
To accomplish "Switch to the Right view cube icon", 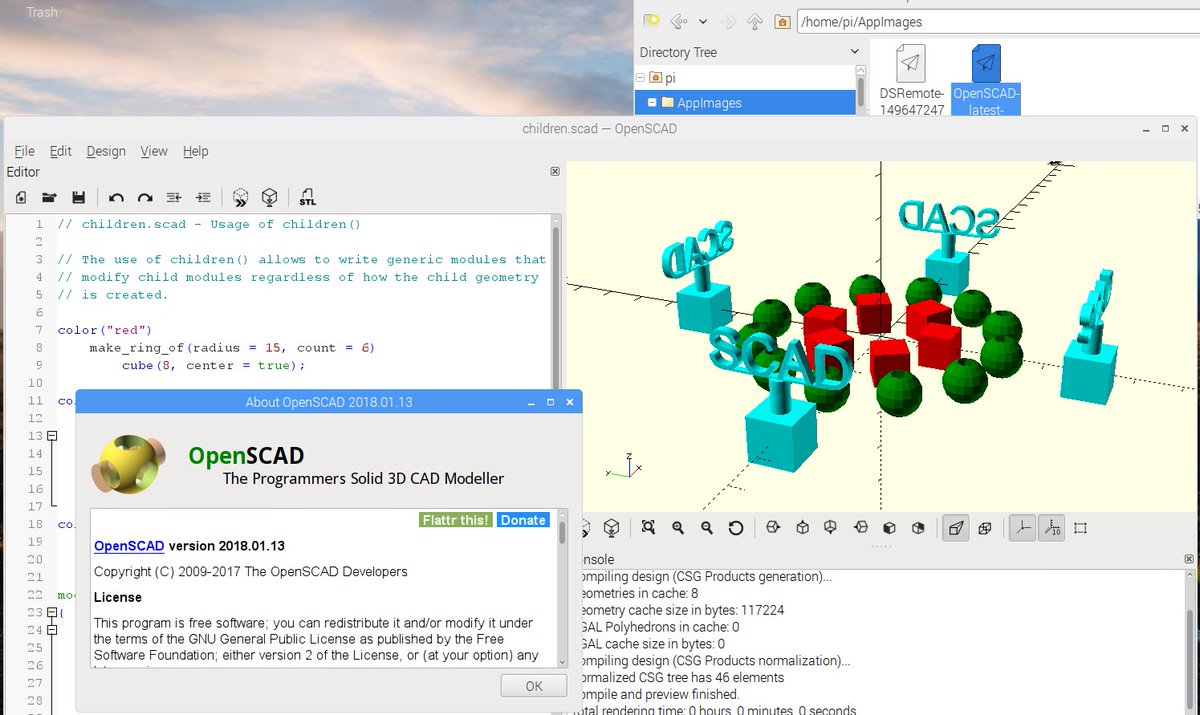I will (772, 528).
